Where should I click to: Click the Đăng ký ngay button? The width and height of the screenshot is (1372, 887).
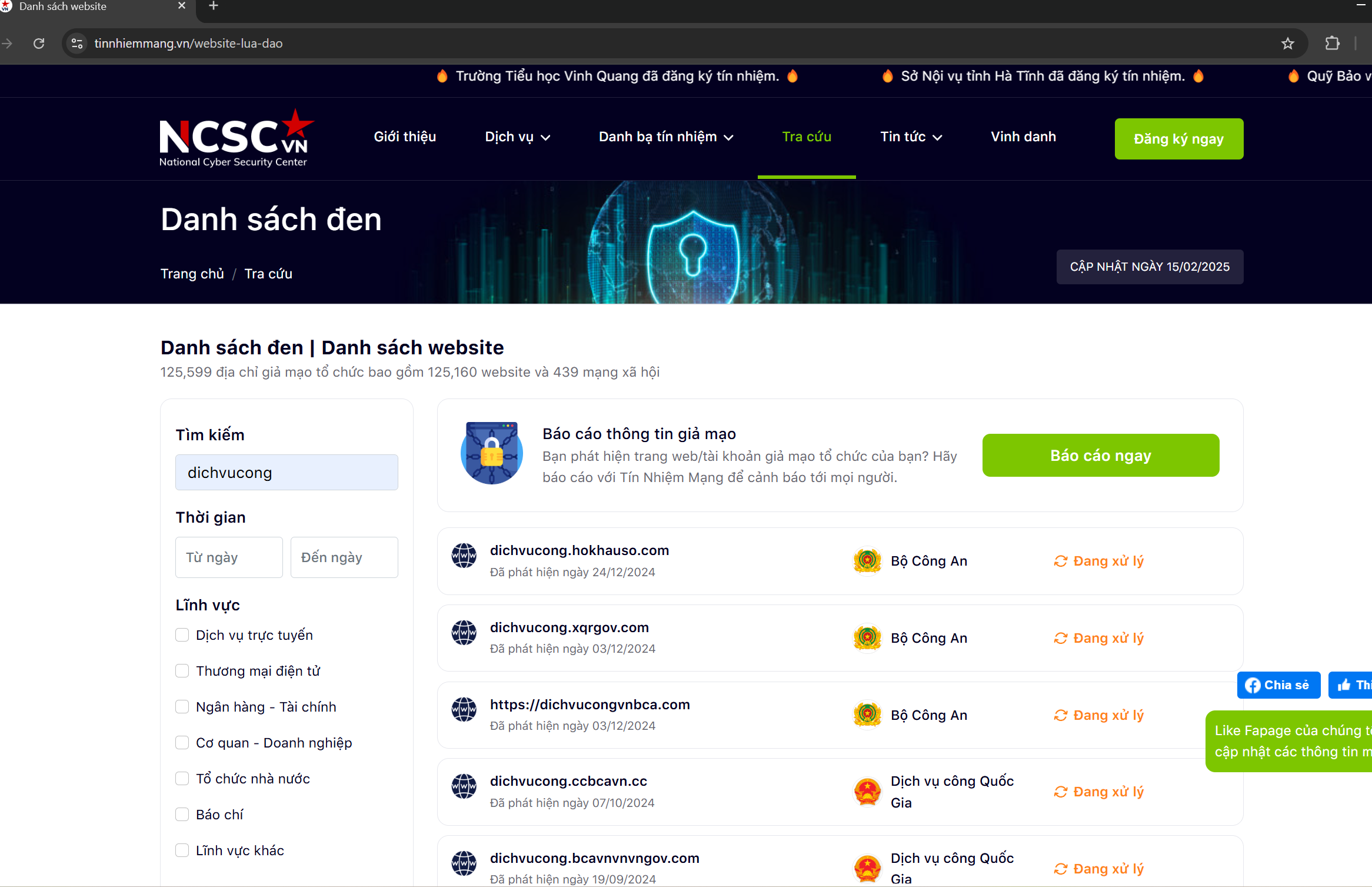point(1178,139)
